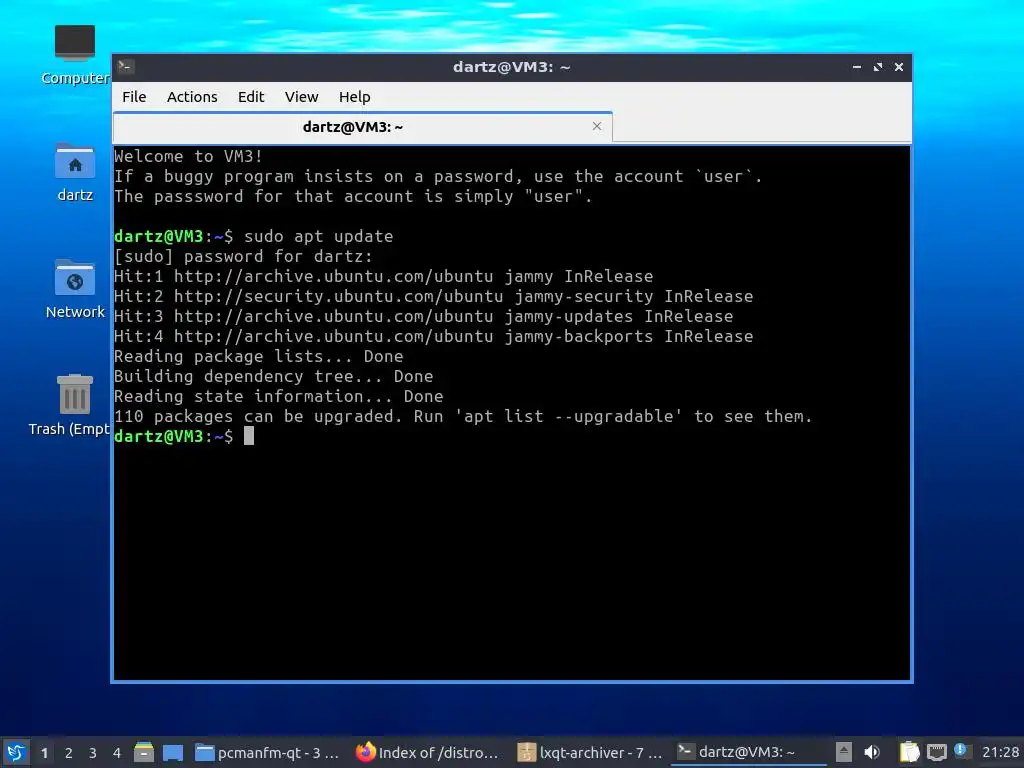Switch to workspace 1
1024x768 pixels.
[44, 753]
